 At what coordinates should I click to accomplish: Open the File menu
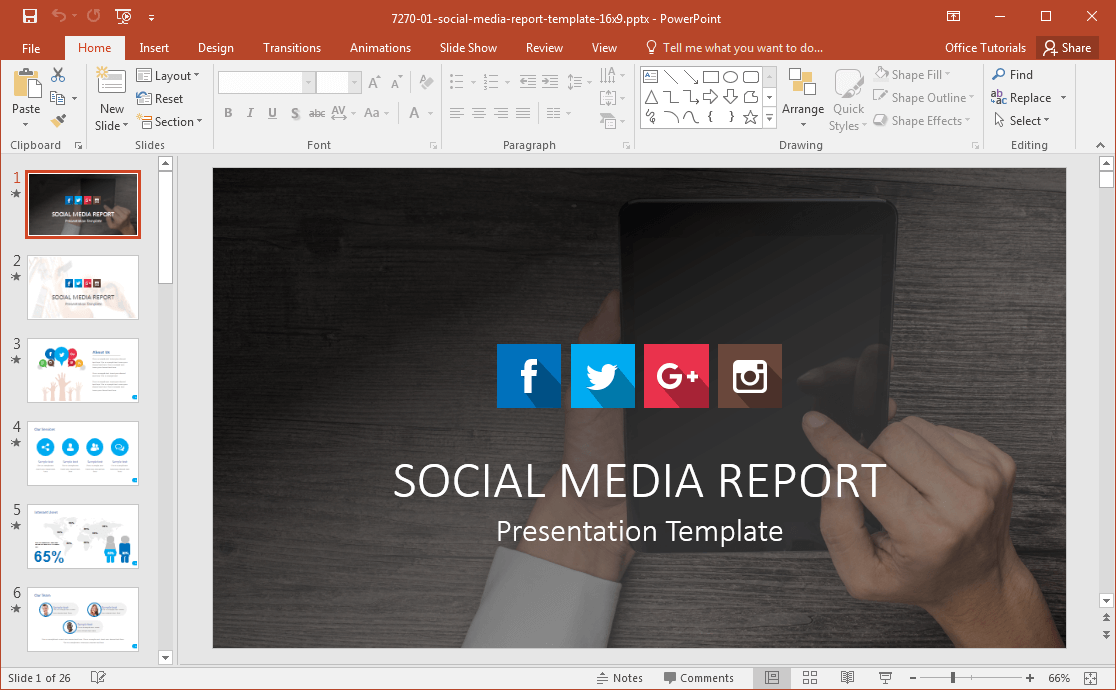point(31,48)
